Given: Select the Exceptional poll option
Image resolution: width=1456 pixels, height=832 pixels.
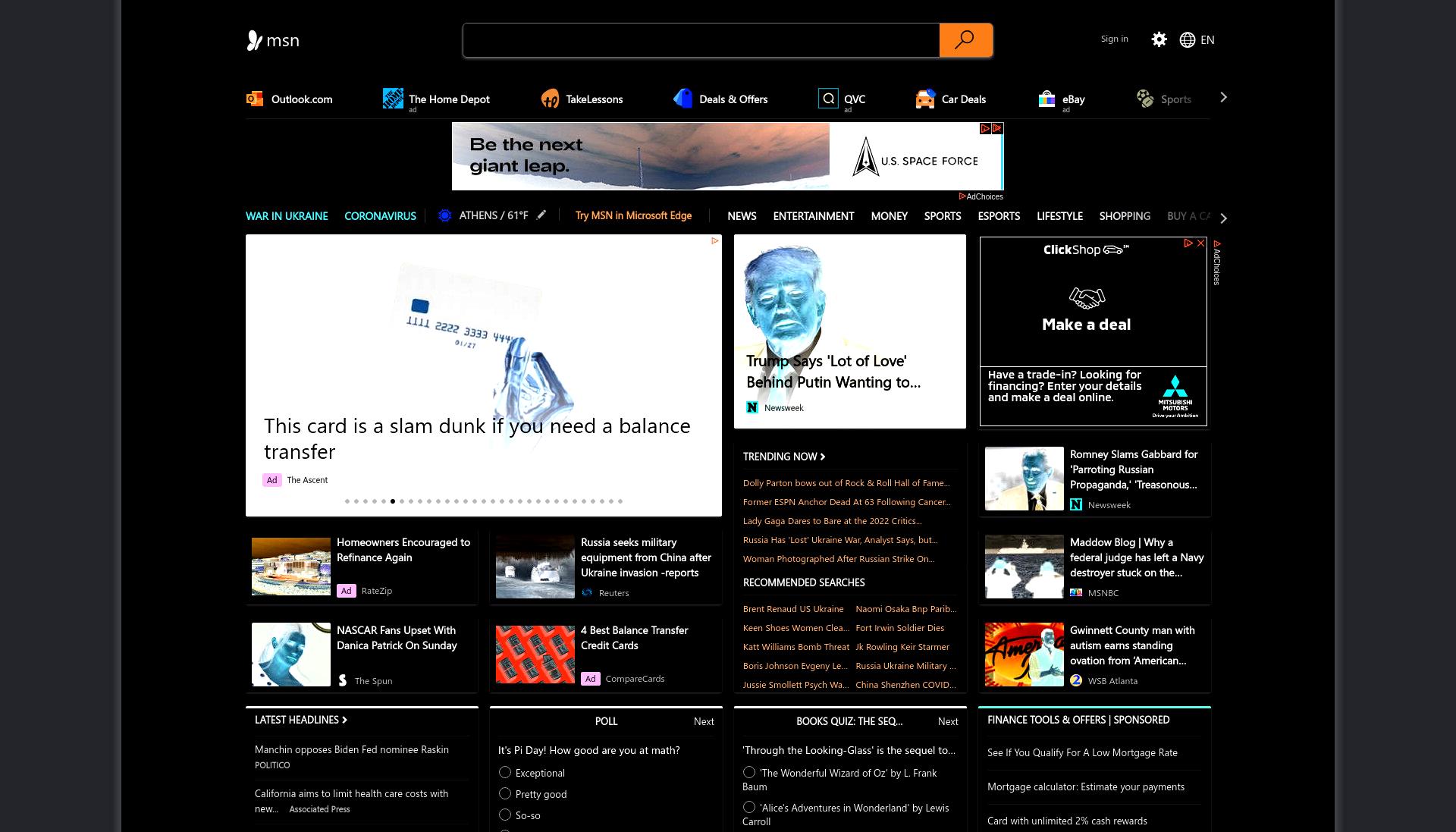Looking at the screenshot, I should 505,773.
